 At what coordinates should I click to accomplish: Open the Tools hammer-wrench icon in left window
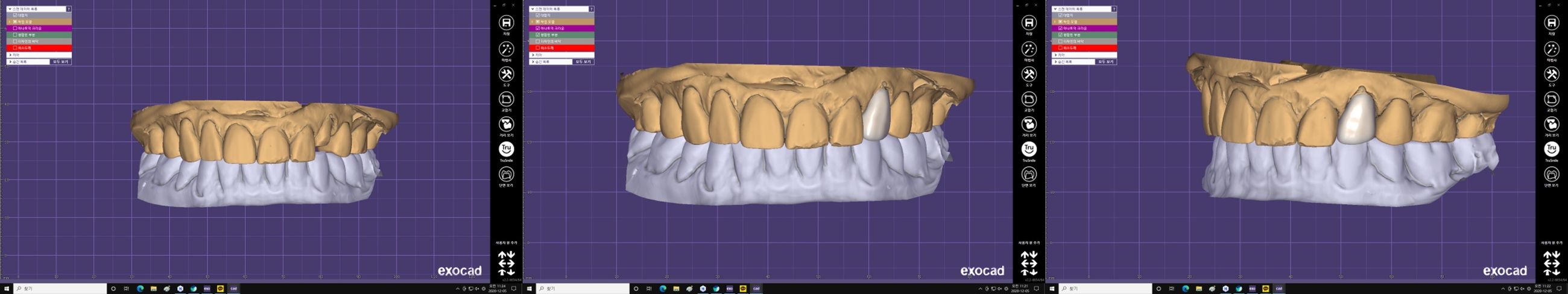506,74
